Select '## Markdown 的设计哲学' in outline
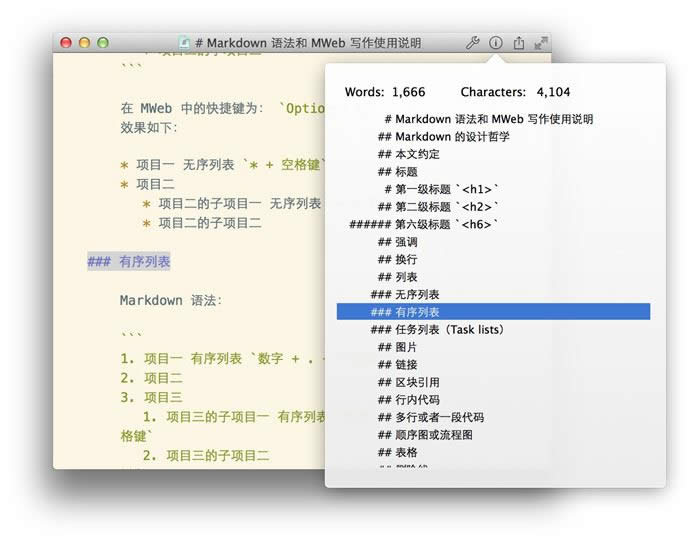700x542 pixels. [443, 137]
